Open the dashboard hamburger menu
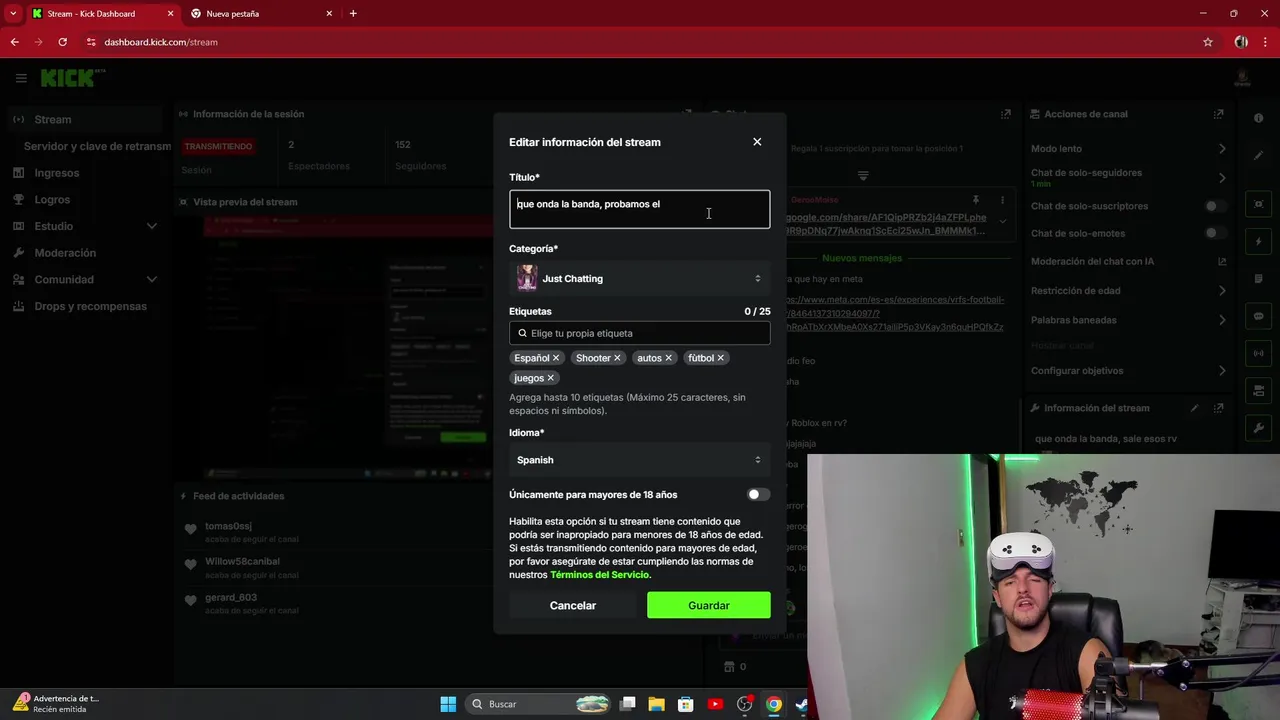Image resolution: width=1280 pixels, height=720 pixels. coord(21,78)
